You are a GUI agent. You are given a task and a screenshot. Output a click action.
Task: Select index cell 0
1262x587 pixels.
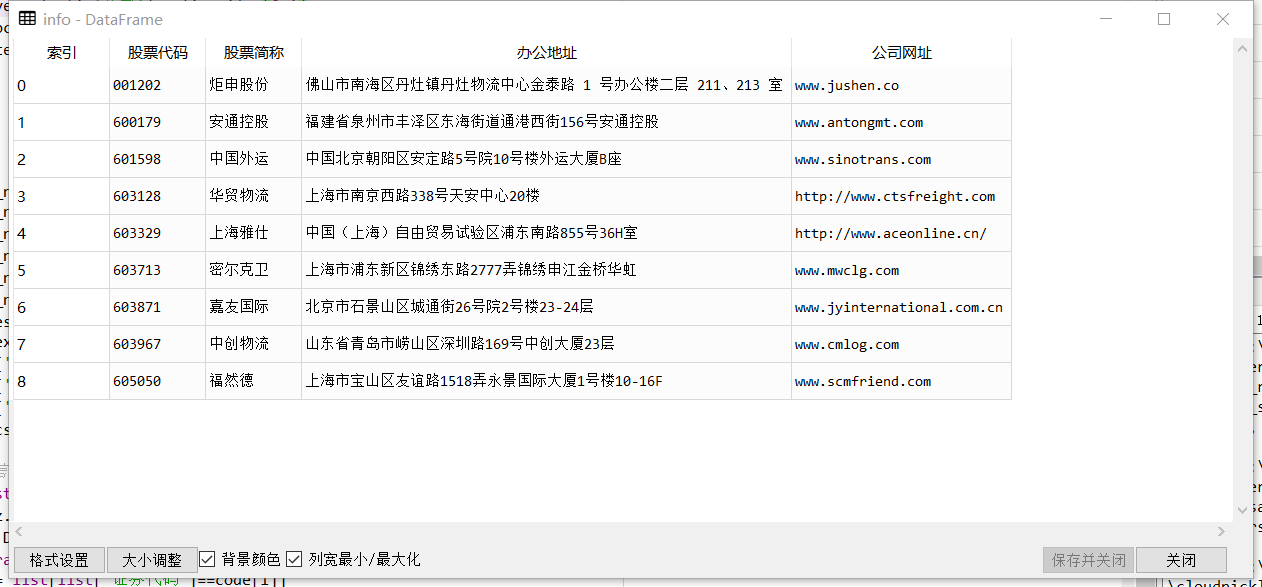point(61,86)
